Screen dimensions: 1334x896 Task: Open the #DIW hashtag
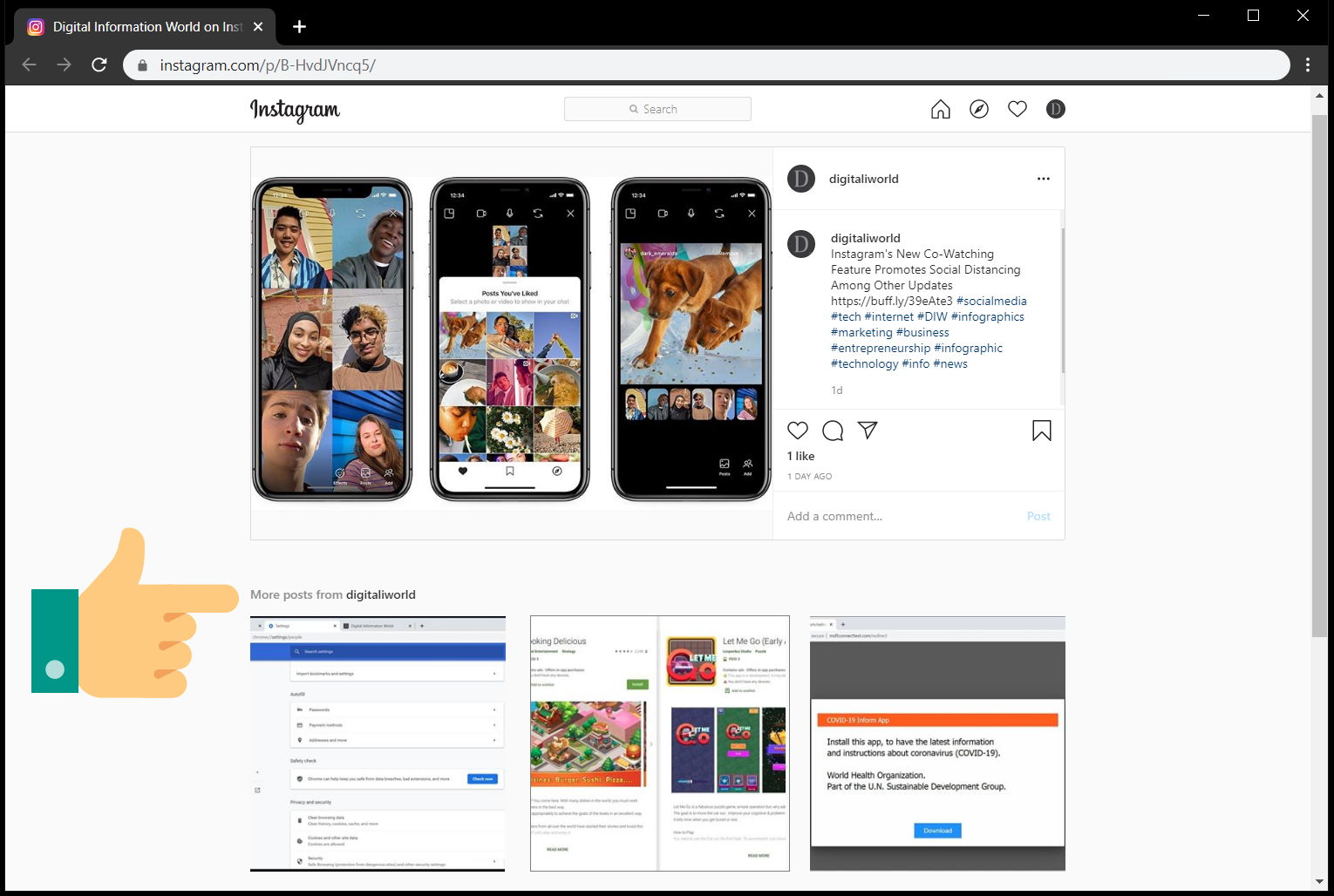[932, 316]
